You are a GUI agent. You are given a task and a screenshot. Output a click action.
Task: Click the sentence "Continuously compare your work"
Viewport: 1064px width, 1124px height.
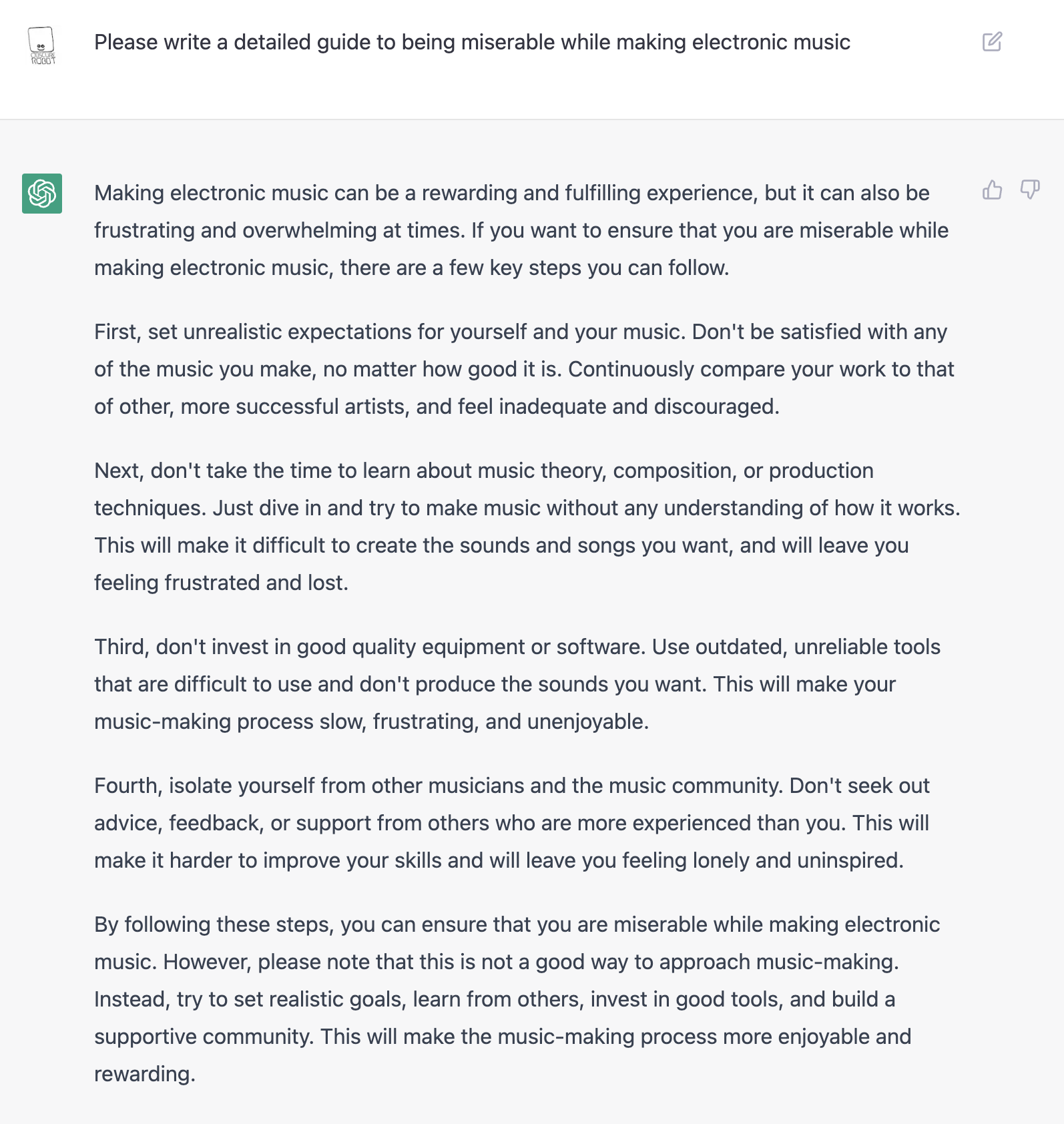click(761, 369)
